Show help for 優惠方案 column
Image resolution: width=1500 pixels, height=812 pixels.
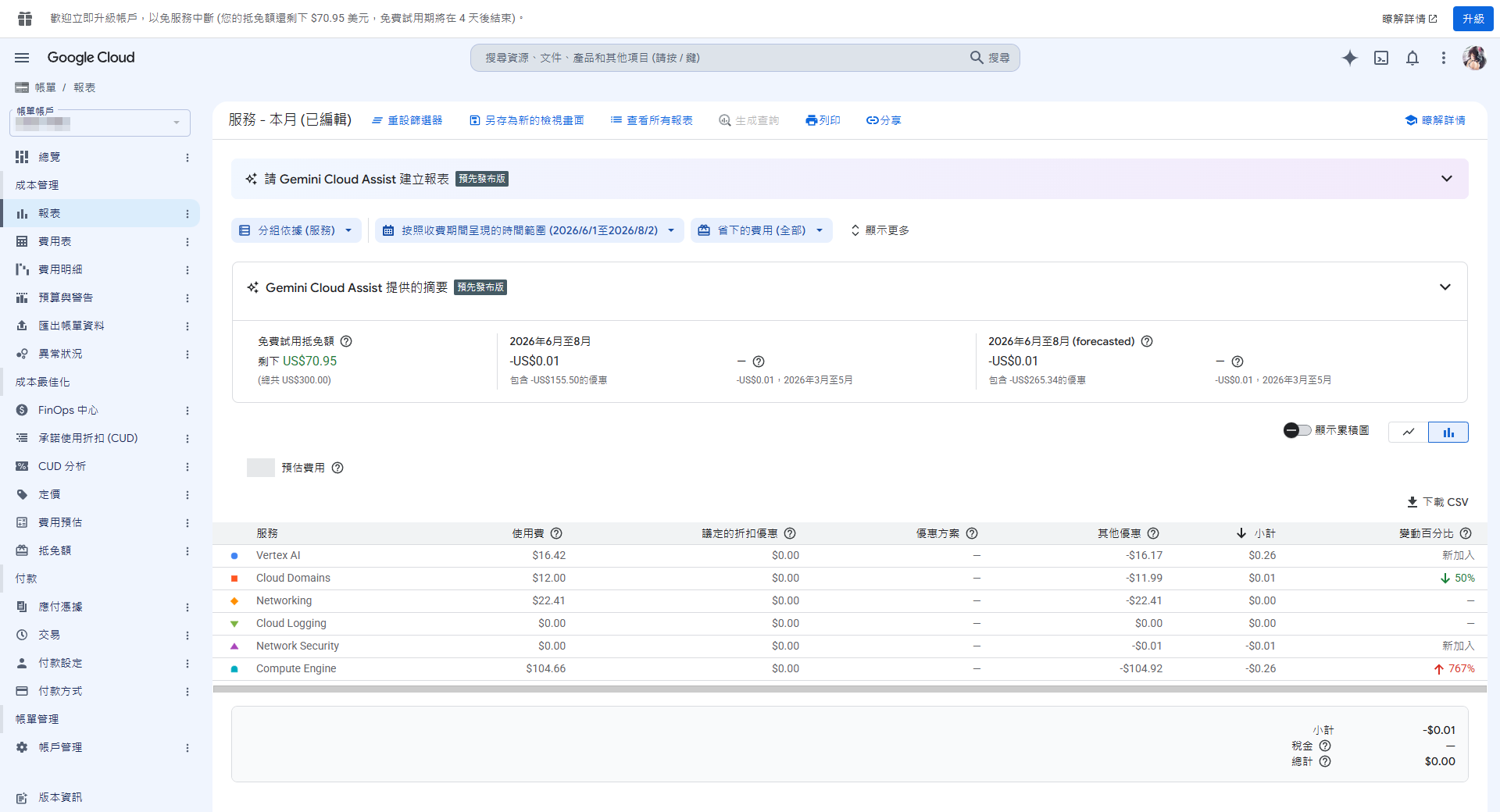point(972,533)
